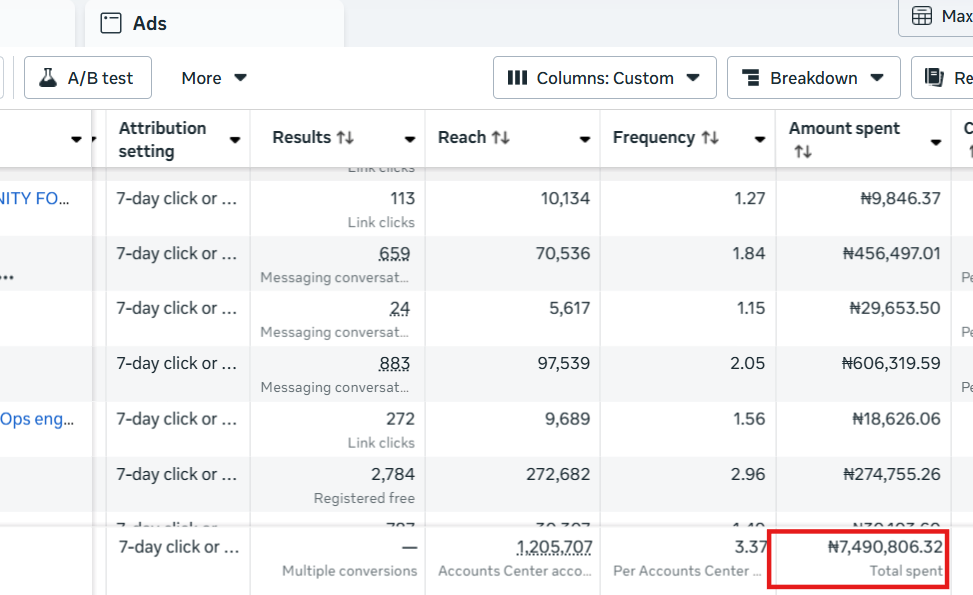This screenshot has width=973, height=595.
Task: Click the A/B test flask icon
Action: [48, 78]
